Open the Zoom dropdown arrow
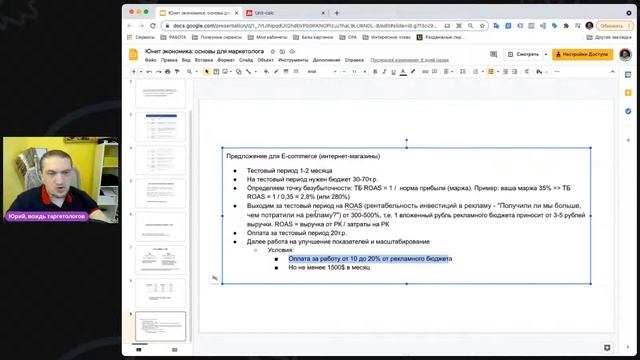The image size is (640, 360). (x=197, y=72)
